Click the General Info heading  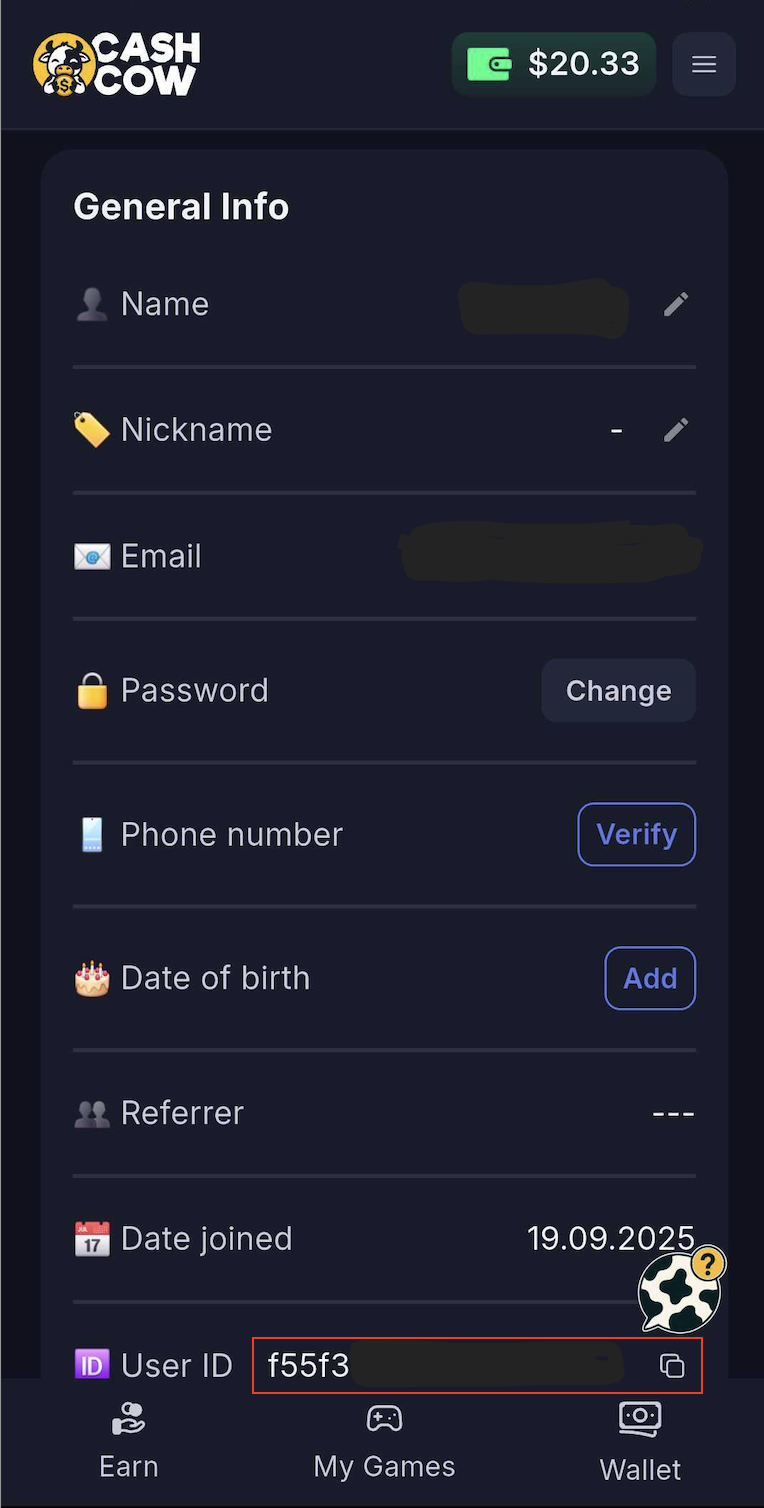click(x=181, y=207)
